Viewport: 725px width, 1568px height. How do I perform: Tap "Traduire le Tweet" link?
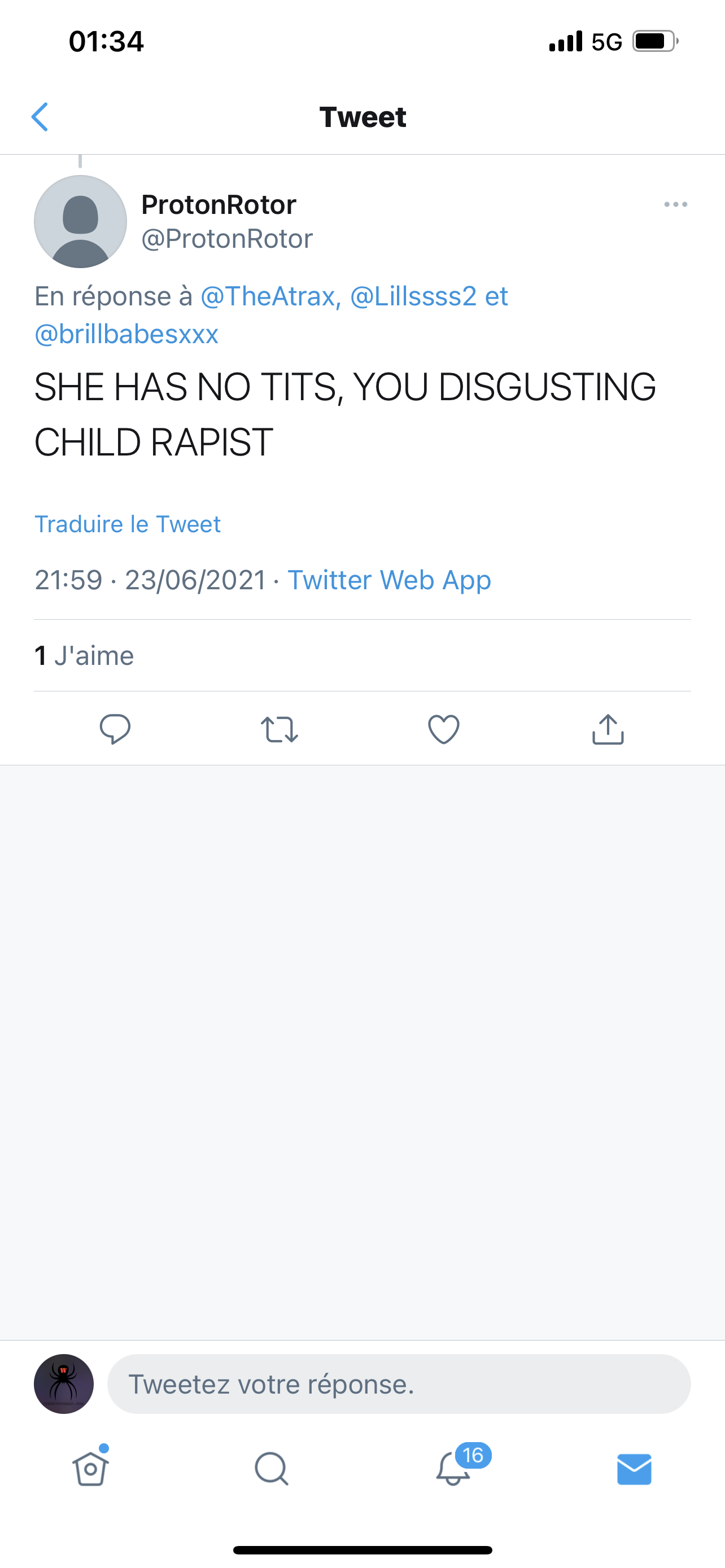coord(127,524)
